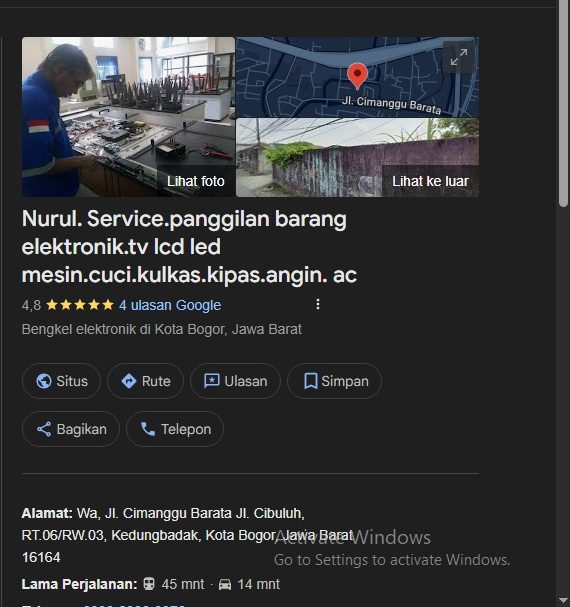Click the bookmark icon in Simpan

pos(311,381)
